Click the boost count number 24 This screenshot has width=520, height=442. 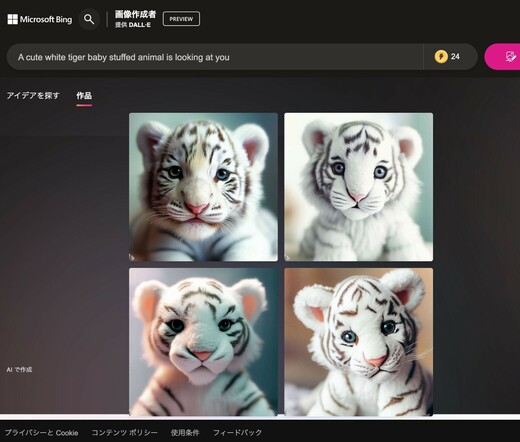pyautogui.click(x=455, y=57)
